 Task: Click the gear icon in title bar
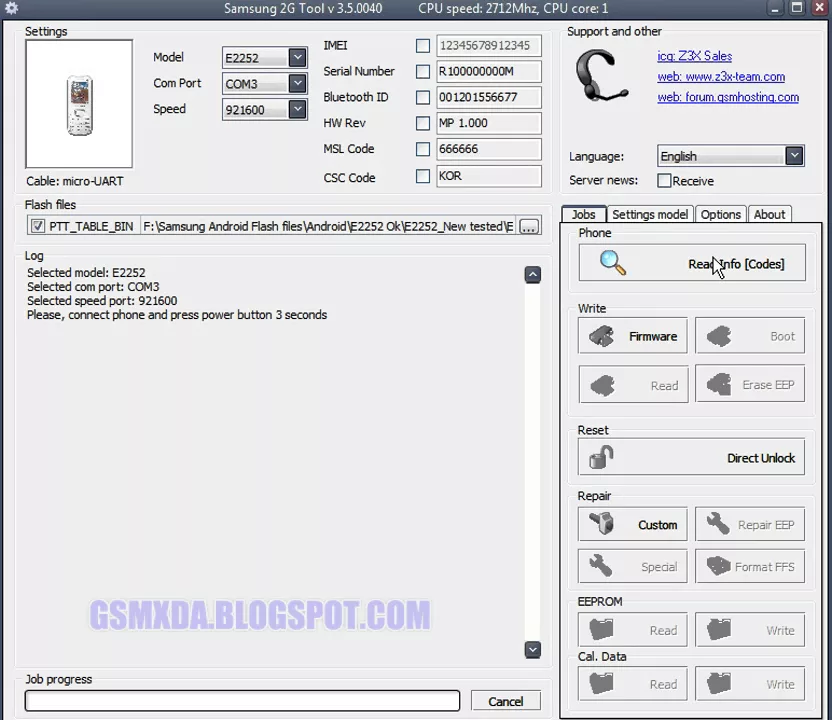11,8
